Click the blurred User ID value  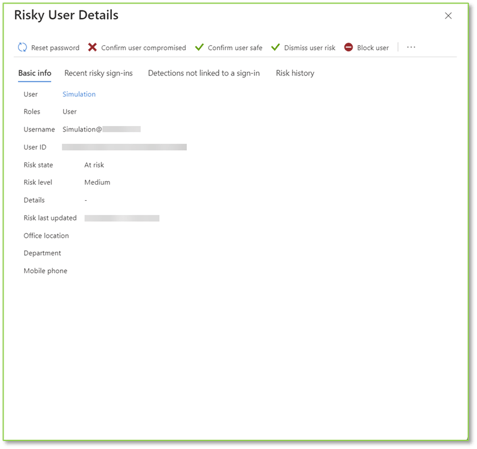click(124, 147)
